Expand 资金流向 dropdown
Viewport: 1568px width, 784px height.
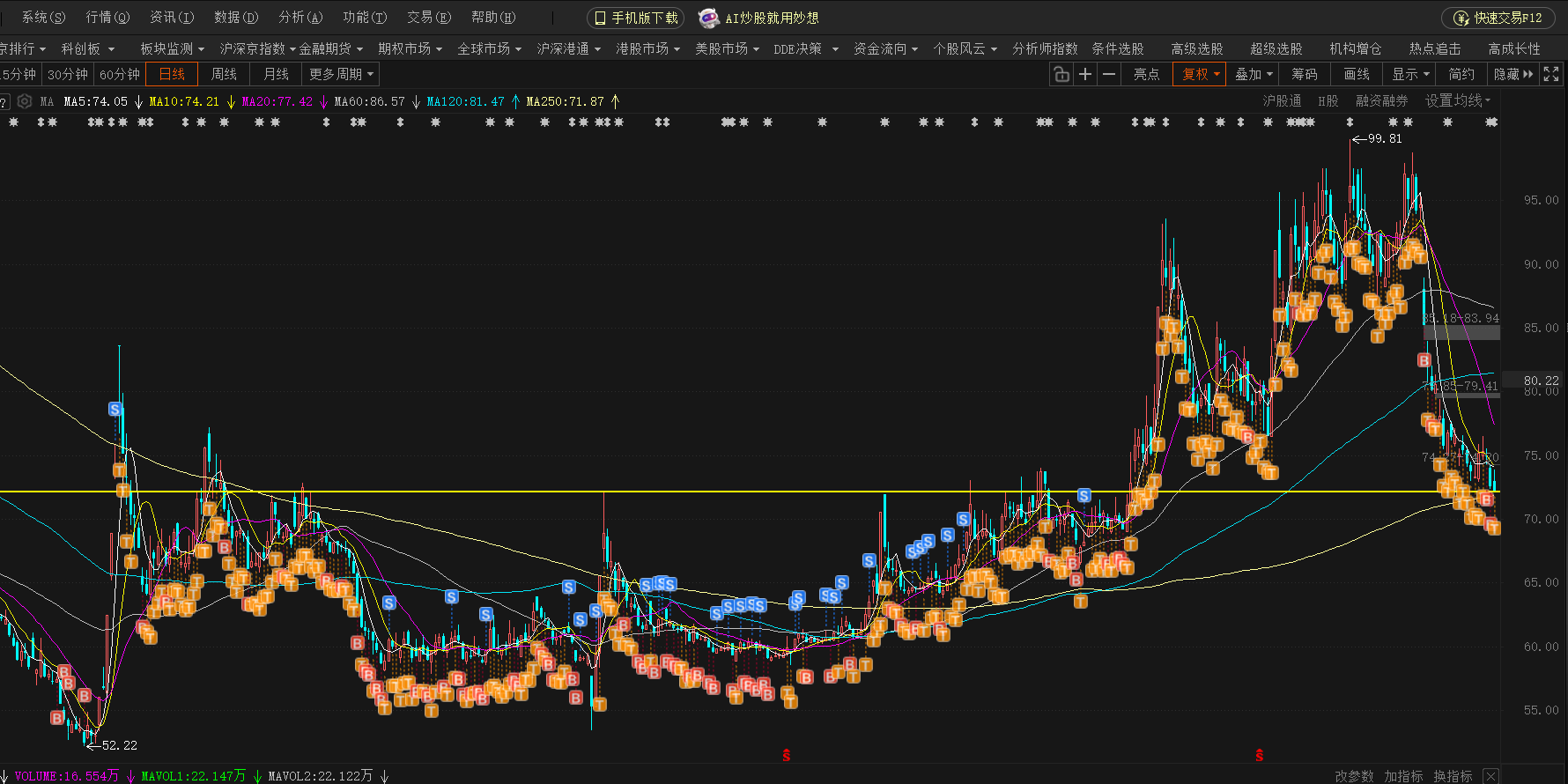tap(885, 49)
